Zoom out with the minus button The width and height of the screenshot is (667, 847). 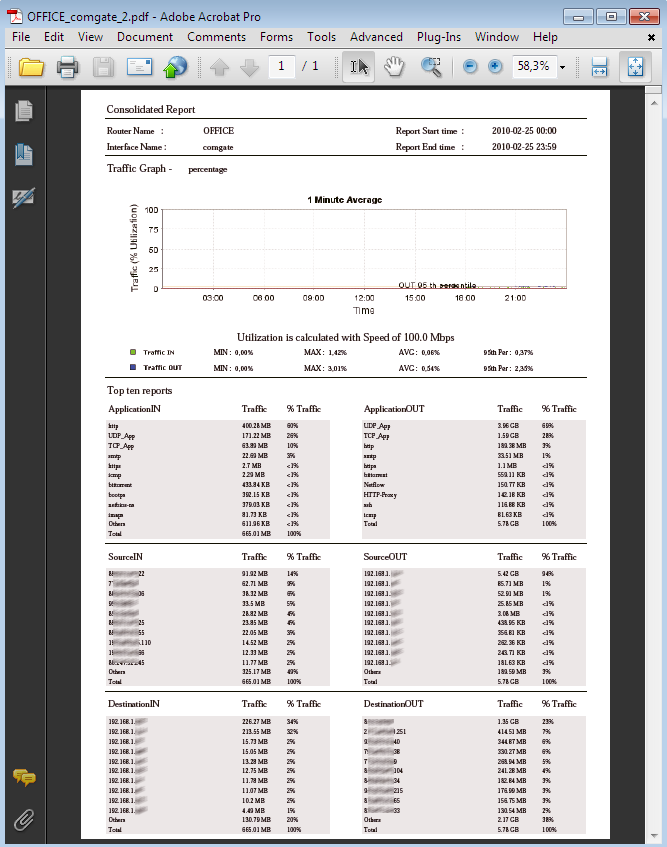click(x=470, y=66)
